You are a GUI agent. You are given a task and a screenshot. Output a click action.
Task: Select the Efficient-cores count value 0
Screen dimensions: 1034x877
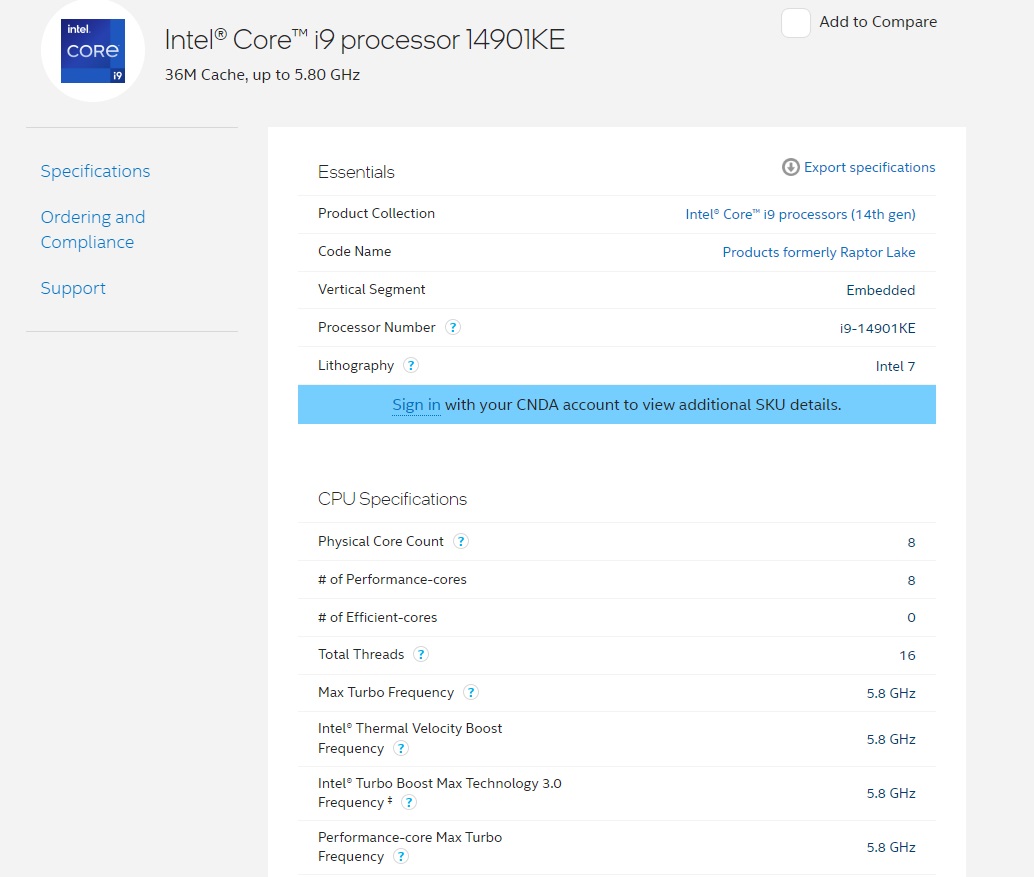click(911, 618)
